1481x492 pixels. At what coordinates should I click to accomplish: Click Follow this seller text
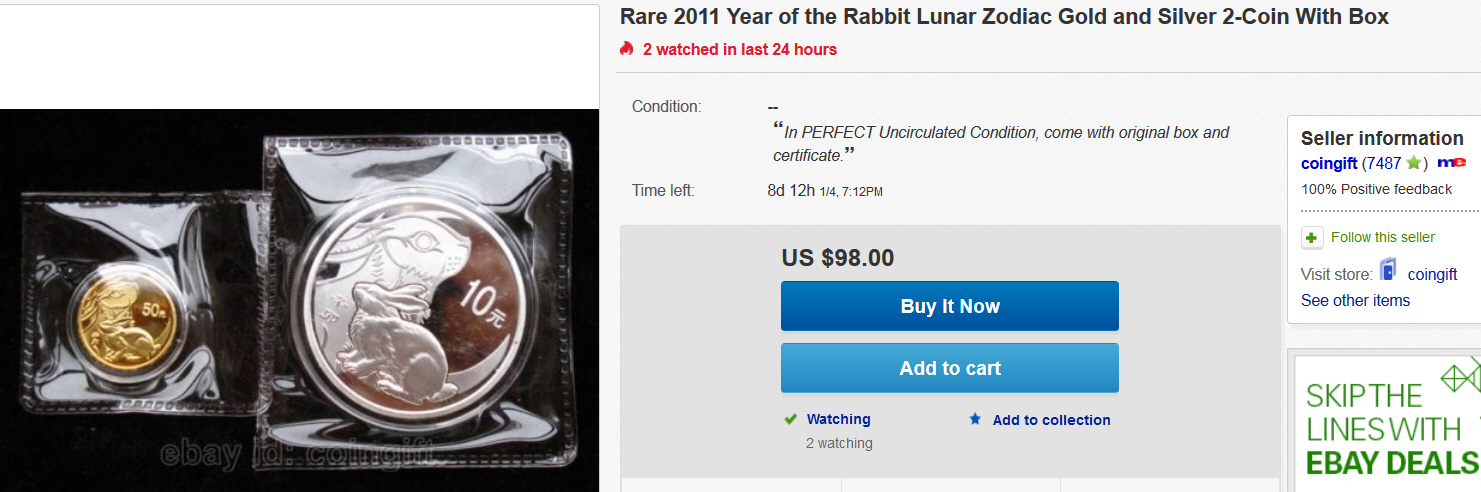click(x=1383, y=237)
